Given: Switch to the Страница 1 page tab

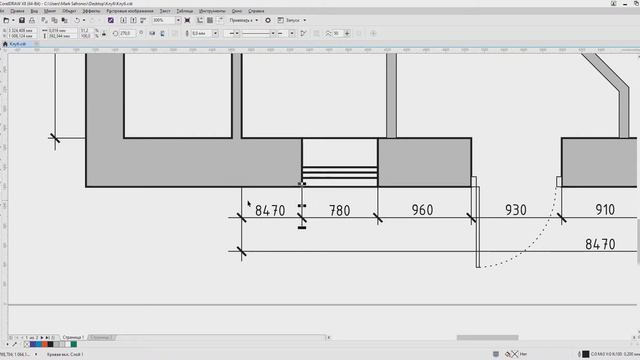Looking at the screenshot, I should (x=73, y=338).
